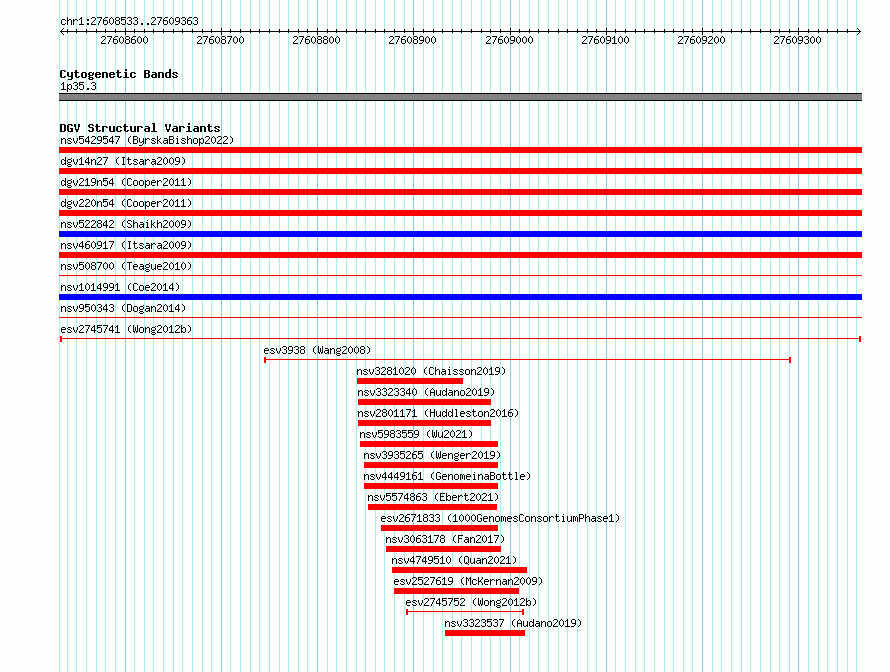
Task: Click ruler position 27609100
Action: (606, 40)
